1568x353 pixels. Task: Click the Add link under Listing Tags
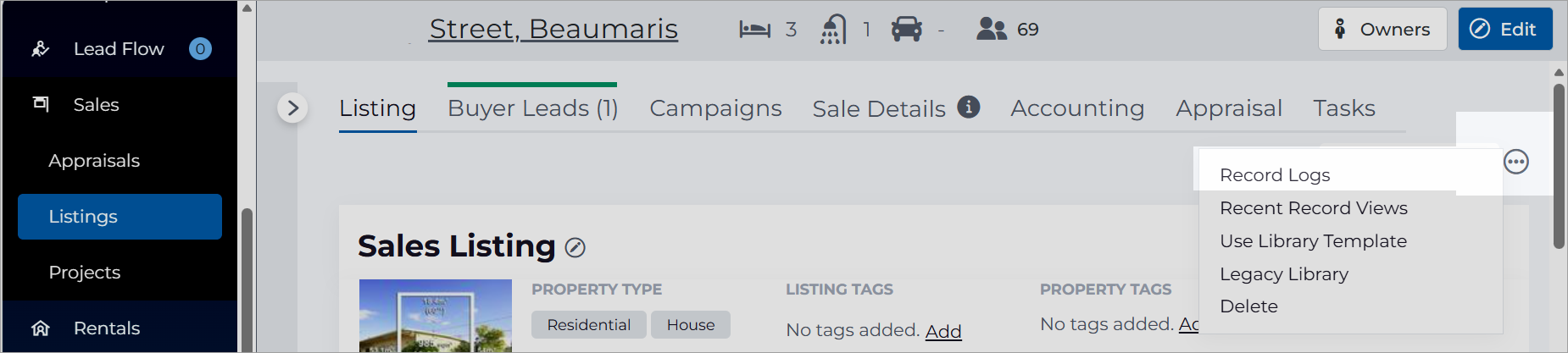click(x=943, y=331)
